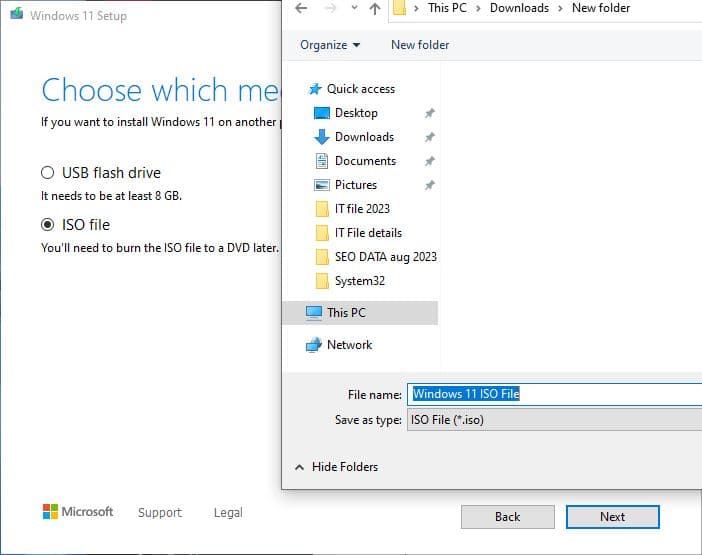Click the Pictures icon

click(322, 185)
